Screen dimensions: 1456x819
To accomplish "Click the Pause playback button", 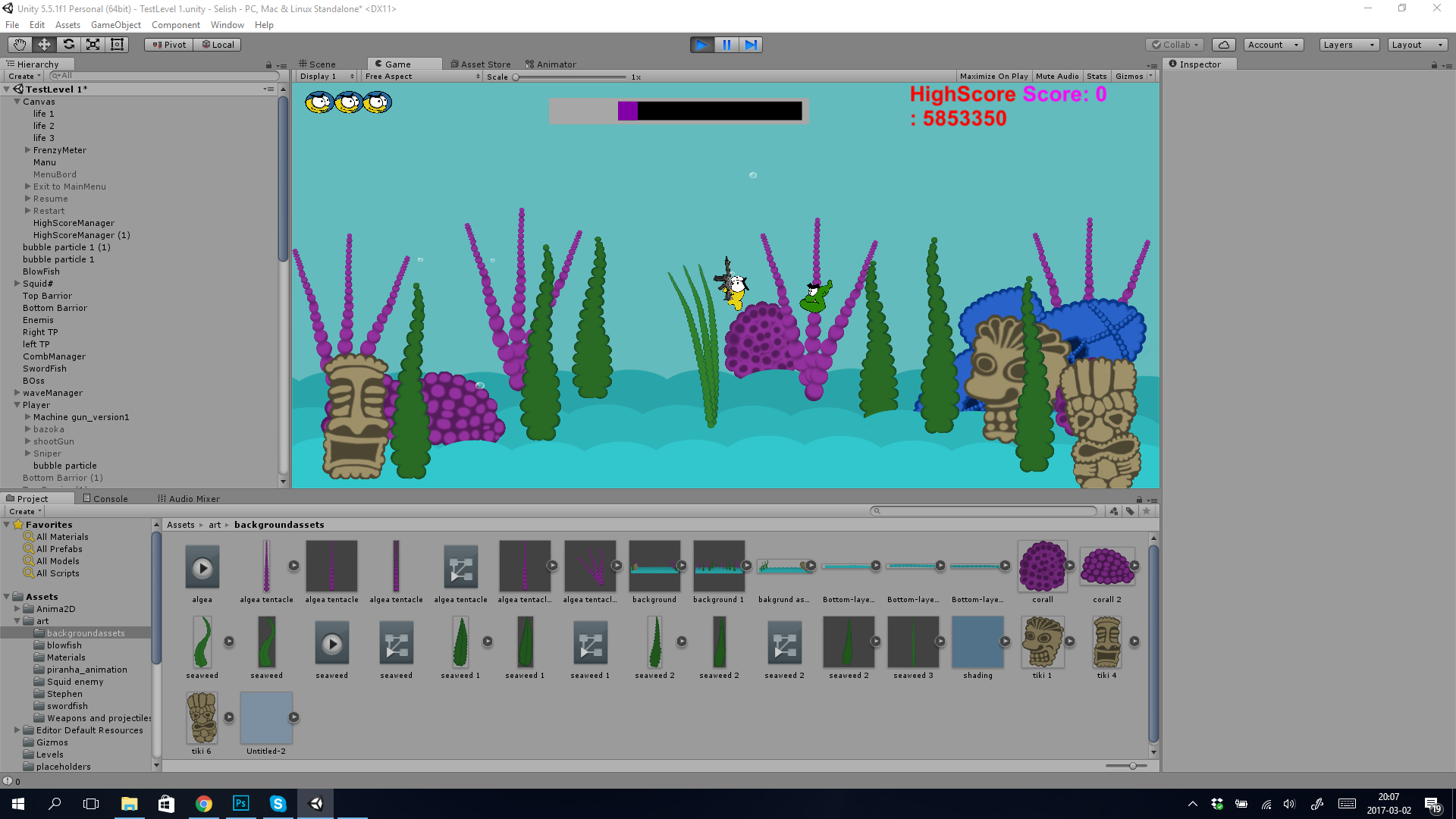I will point(726,45).
